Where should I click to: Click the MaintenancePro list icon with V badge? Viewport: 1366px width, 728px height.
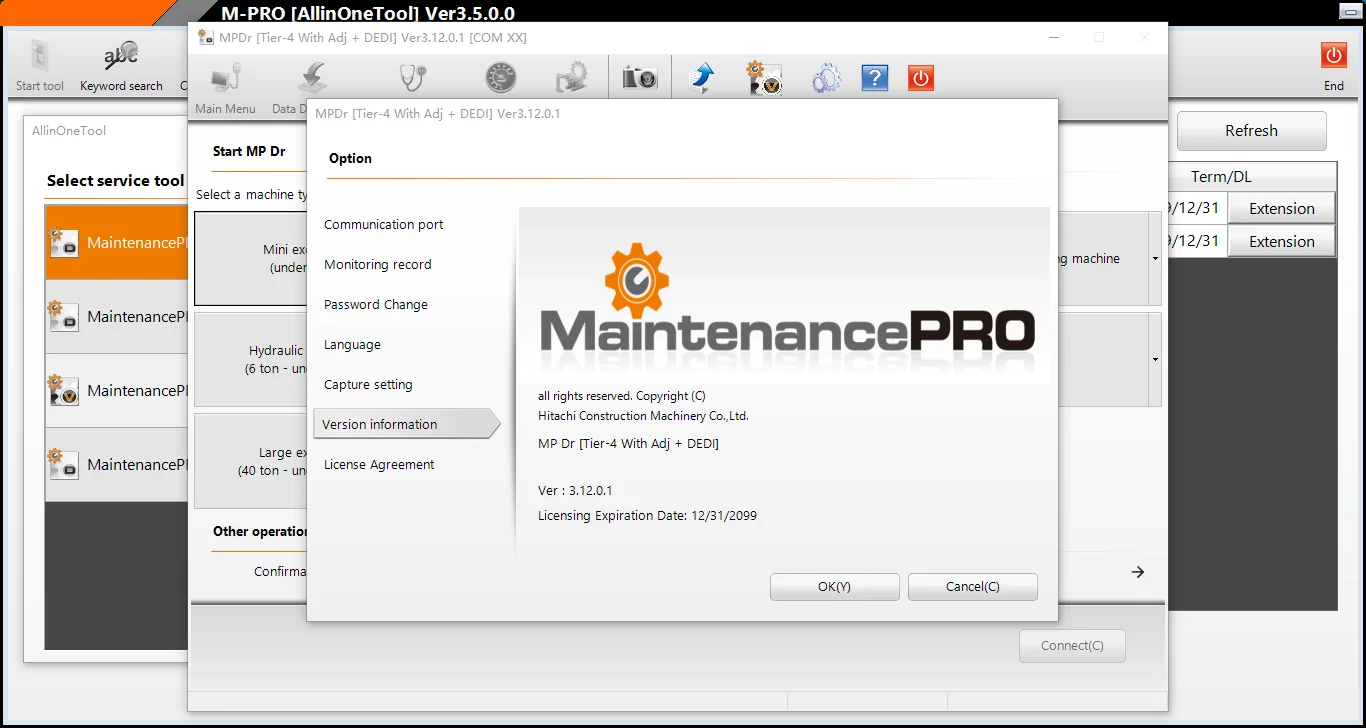point(64,391)
